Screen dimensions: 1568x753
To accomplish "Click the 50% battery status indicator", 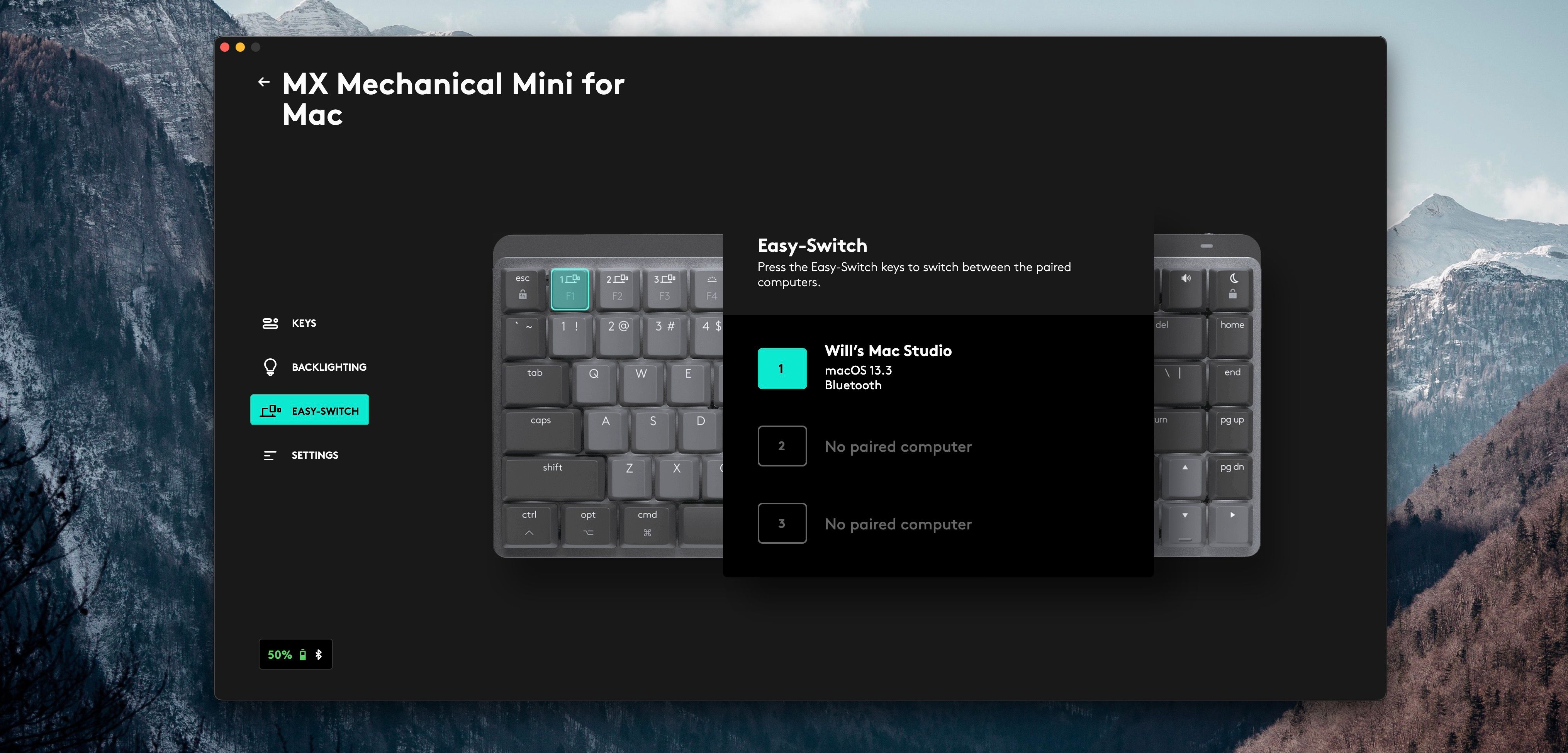I will (281, 655).
